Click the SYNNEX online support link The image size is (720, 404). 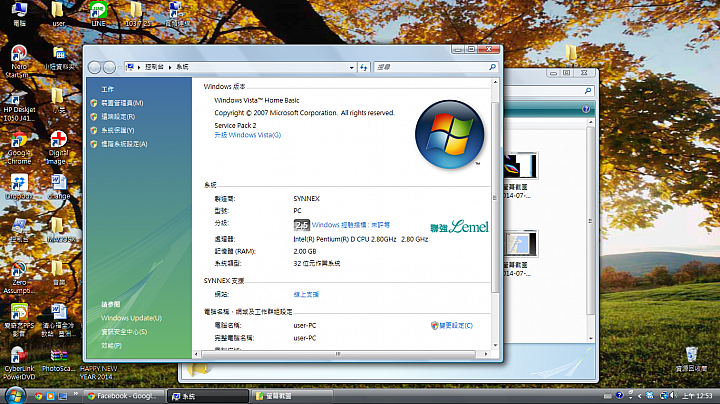(x=306, y=295)
